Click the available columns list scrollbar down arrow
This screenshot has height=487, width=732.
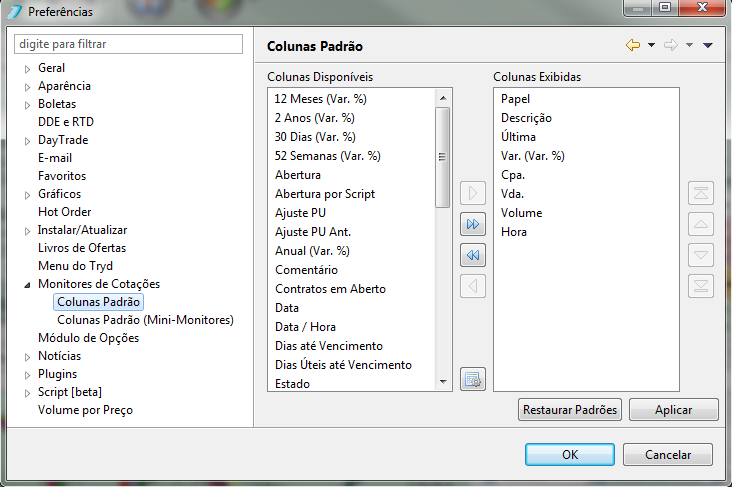coord(443,382)
